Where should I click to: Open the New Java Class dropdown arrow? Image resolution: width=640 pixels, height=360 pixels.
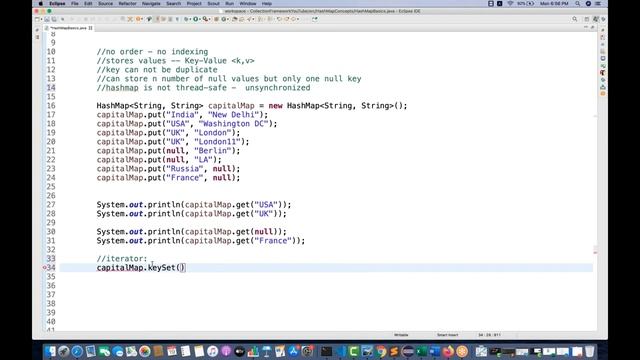tap(228, 19)
